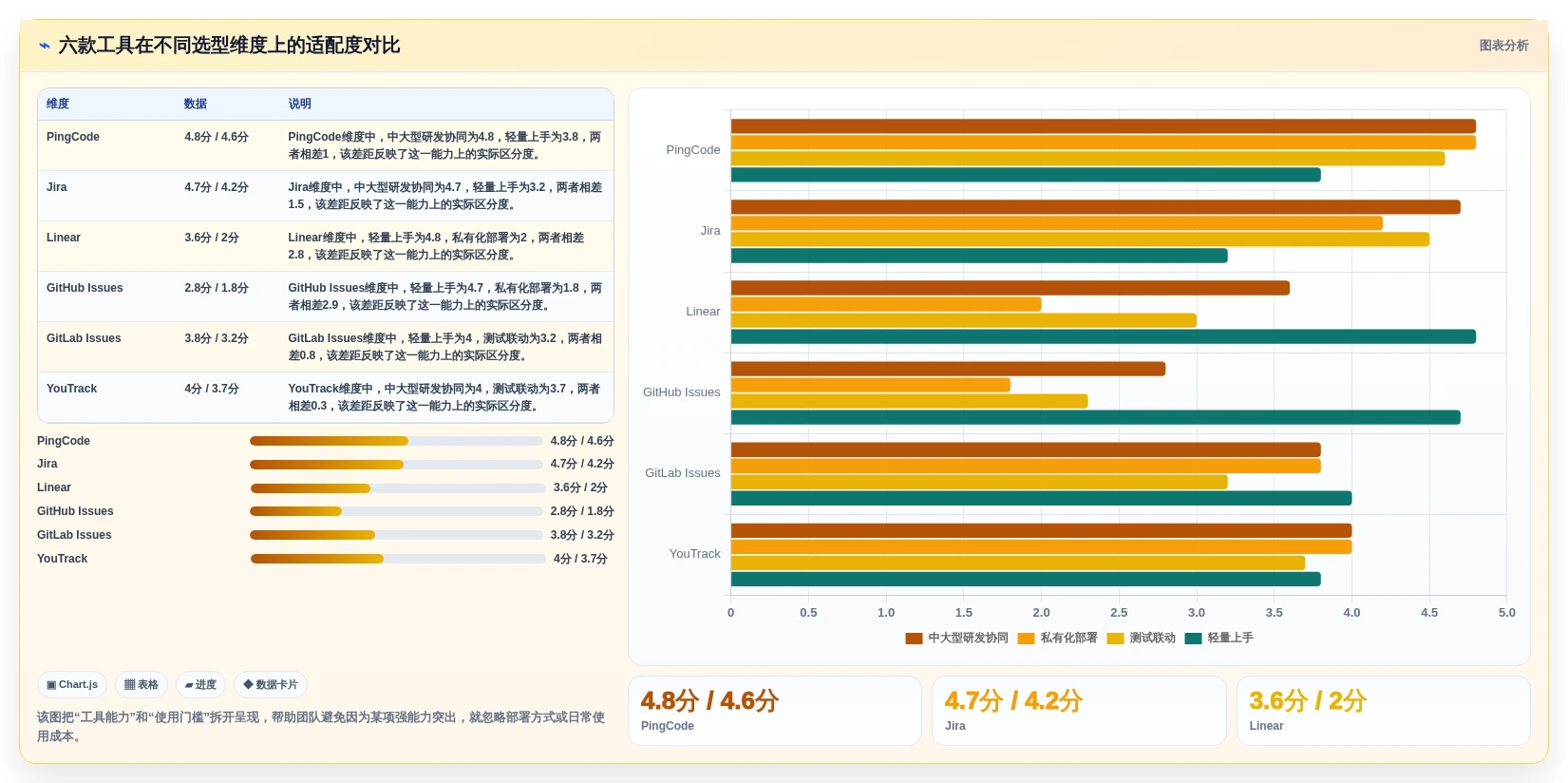Open the Linear 3.6分 / 2分 data card

pyautogui.click(x=1383, y=711)
